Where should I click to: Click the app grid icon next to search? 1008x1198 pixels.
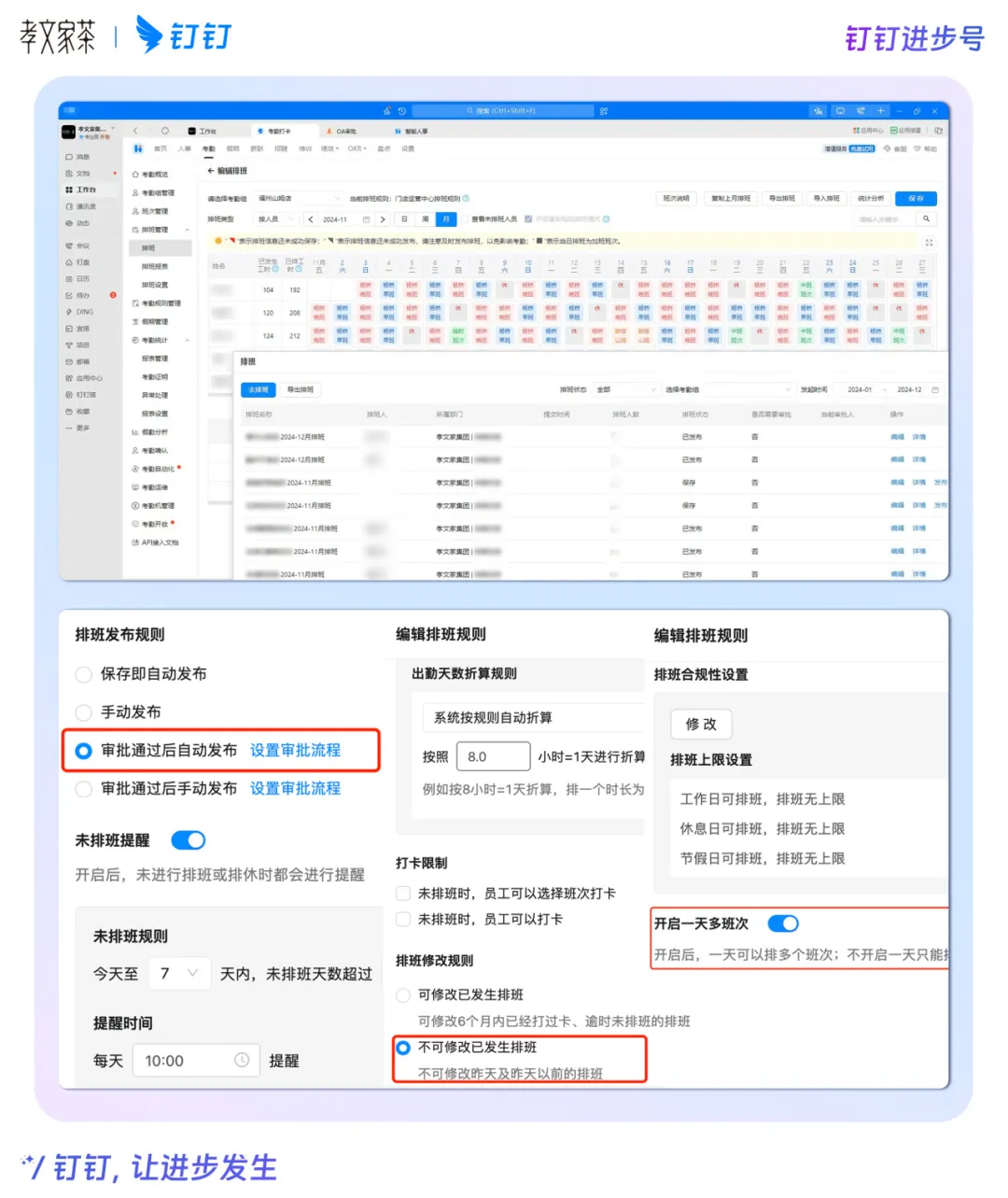pyautogui.click(x=604, y=110)
